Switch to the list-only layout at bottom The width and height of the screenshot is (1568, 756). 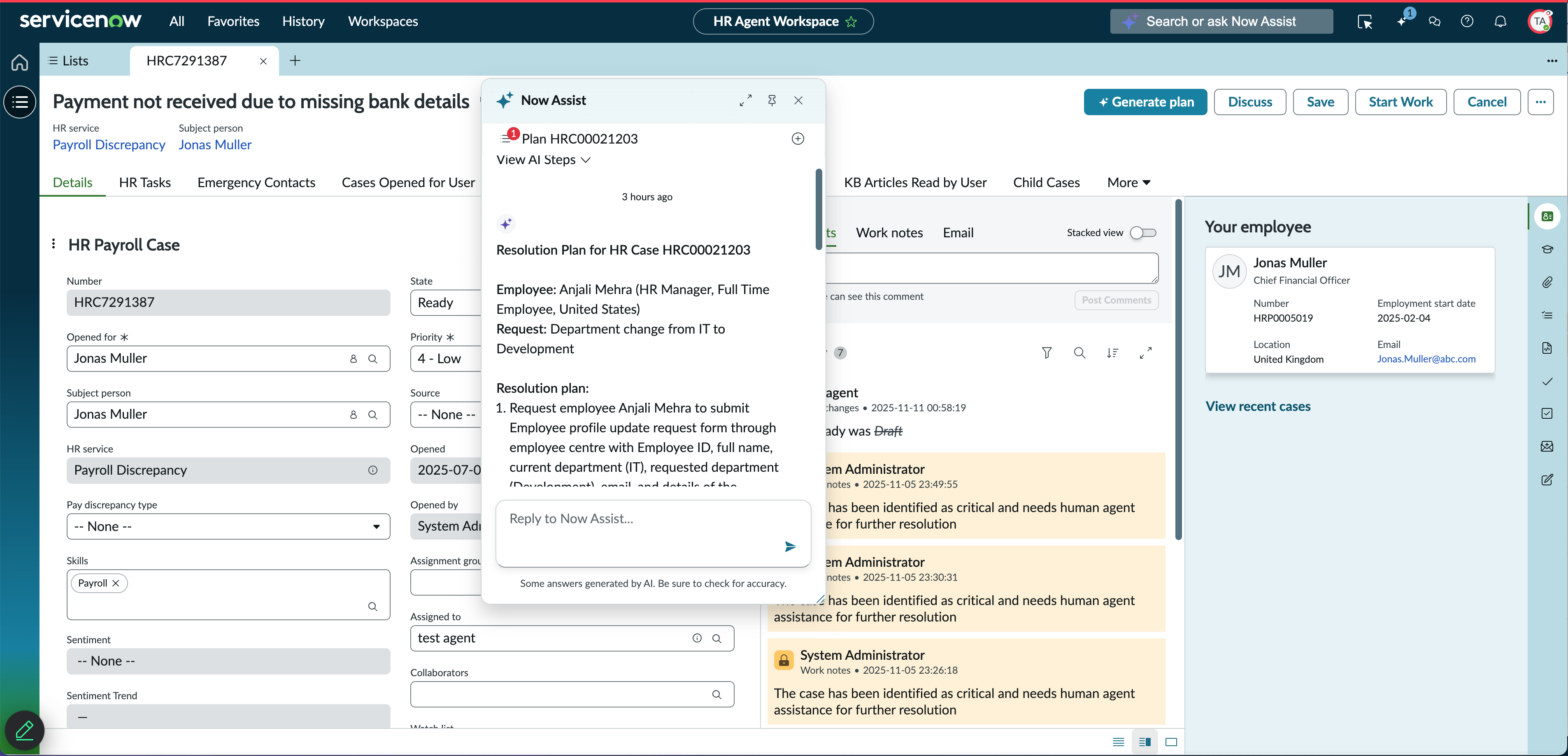(1118, 742)
